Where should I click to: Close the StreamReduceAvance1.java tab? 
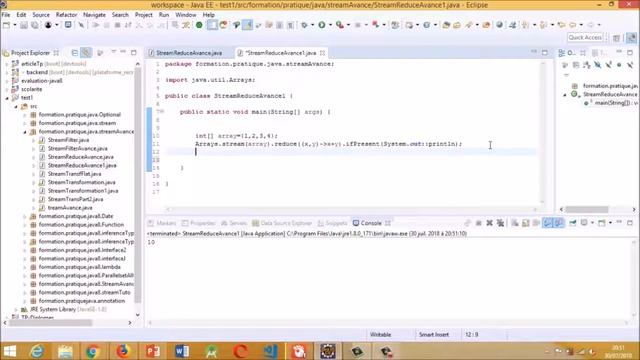[x=322, y=53]
